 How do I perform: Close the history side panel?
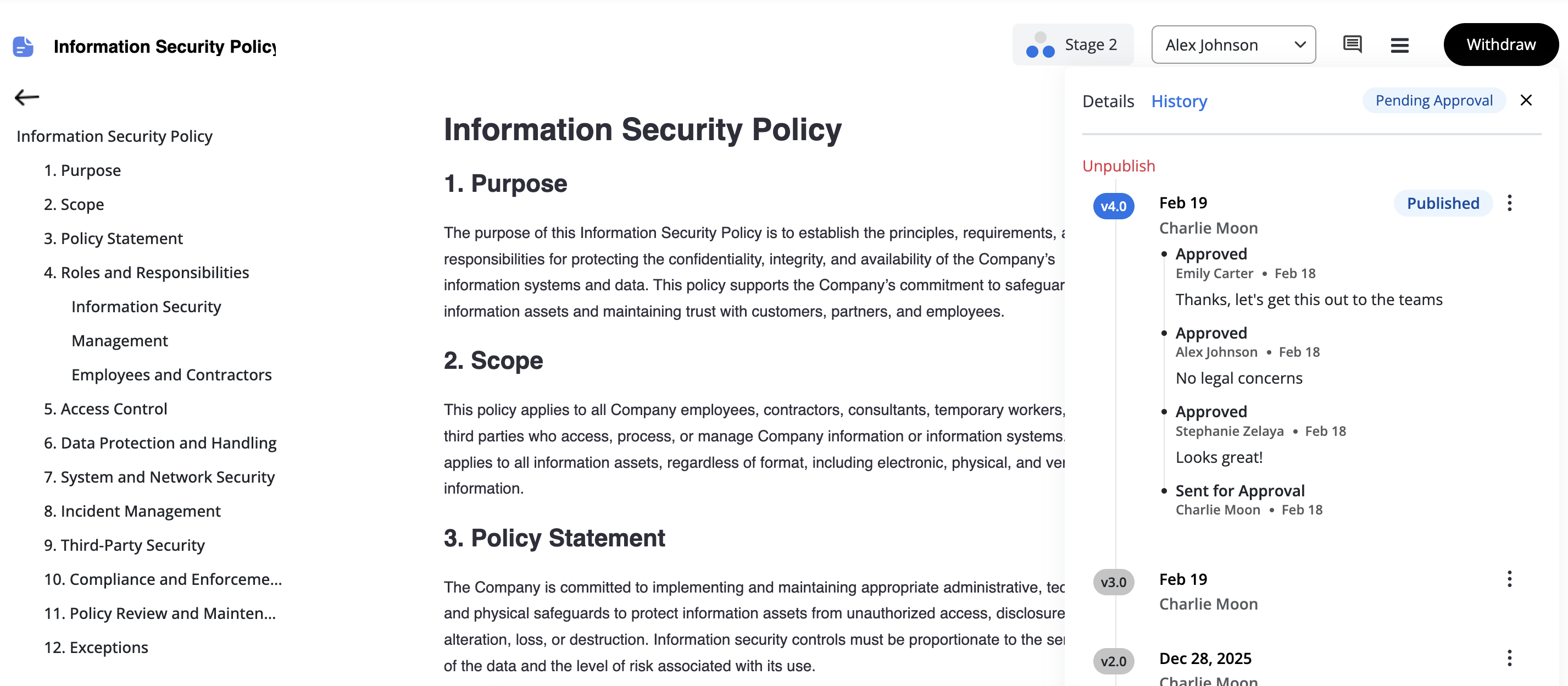click(x=1525, y=101)
